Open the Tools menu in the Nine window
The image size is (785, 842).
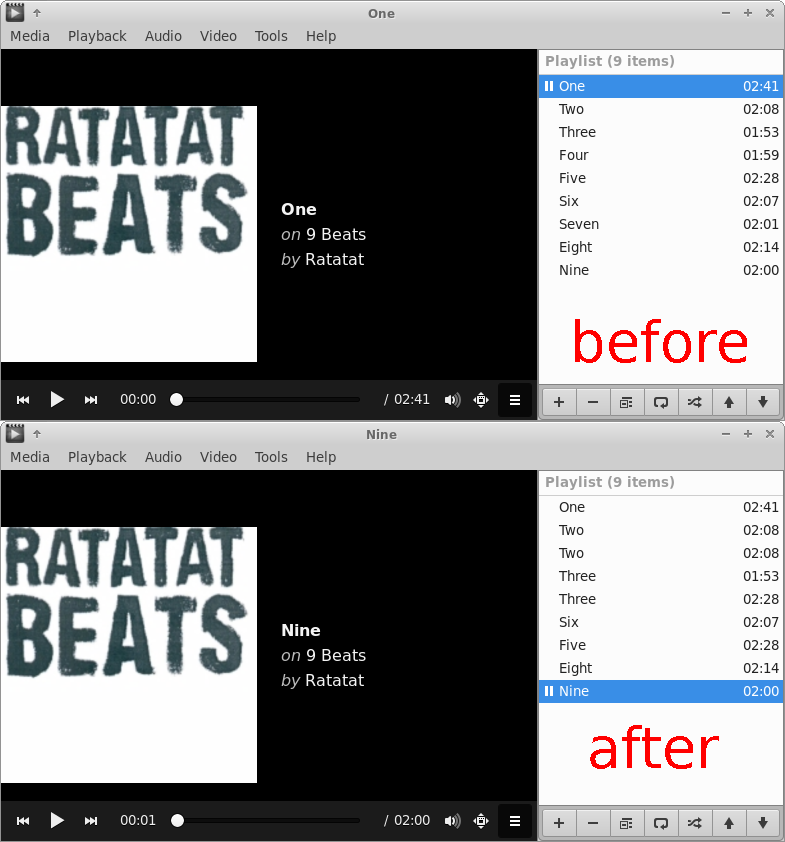[271, 457]
